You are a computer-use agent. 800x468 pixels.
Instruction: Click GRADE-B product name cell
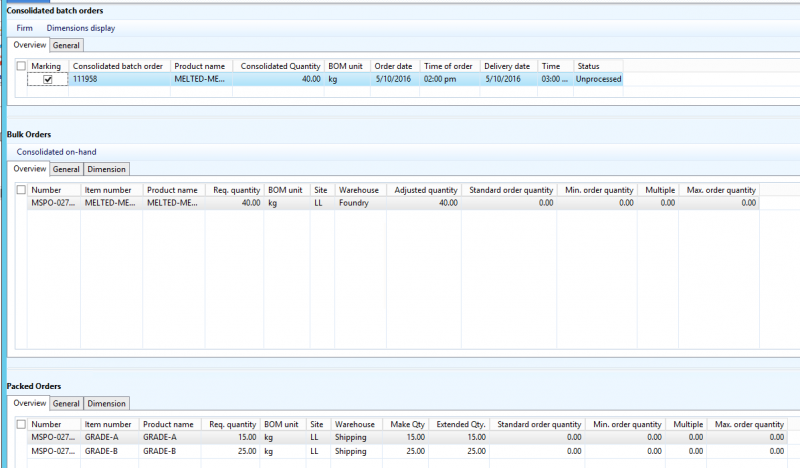tap(170, 451)
